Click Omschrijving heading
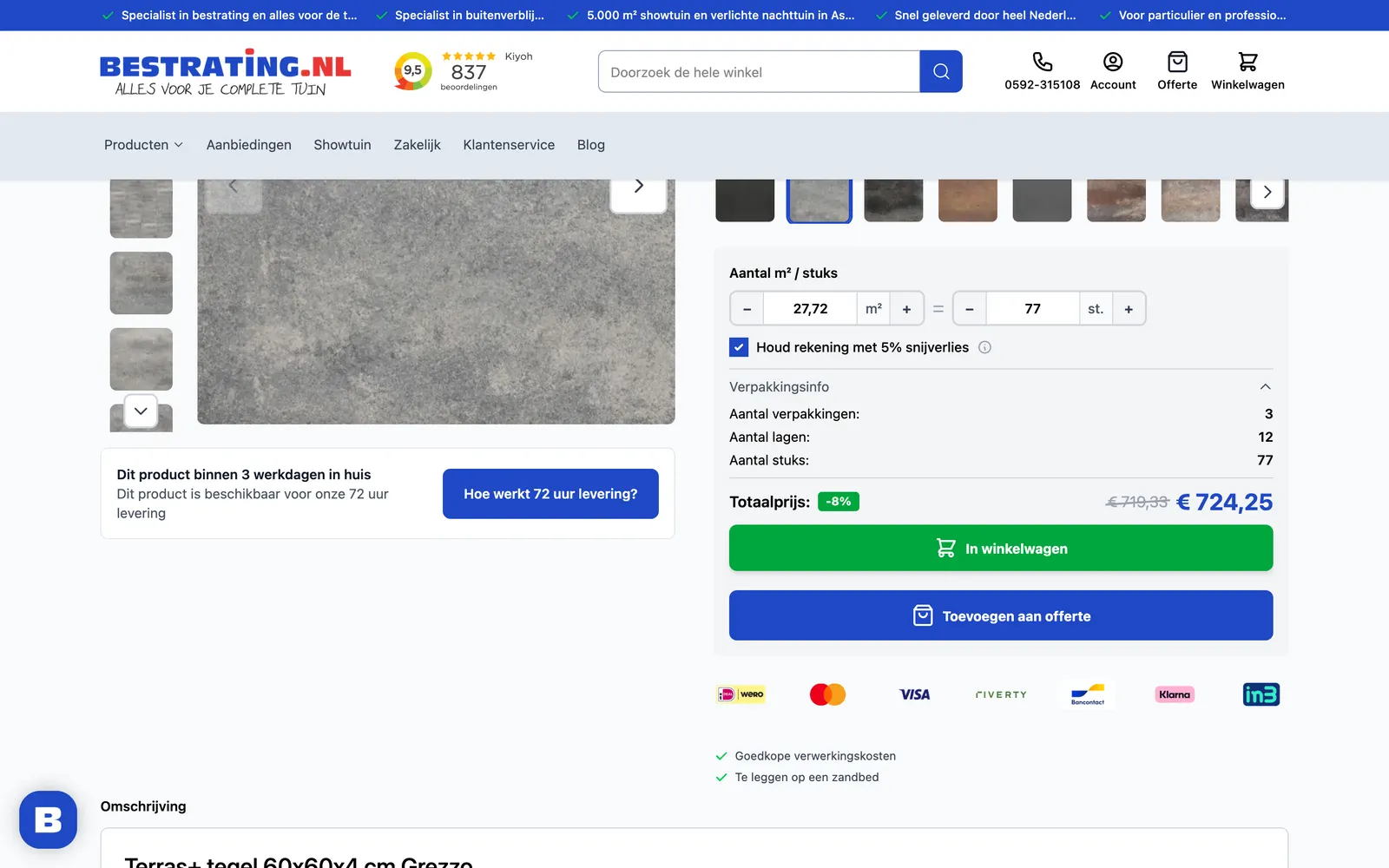 pos(143,806)
